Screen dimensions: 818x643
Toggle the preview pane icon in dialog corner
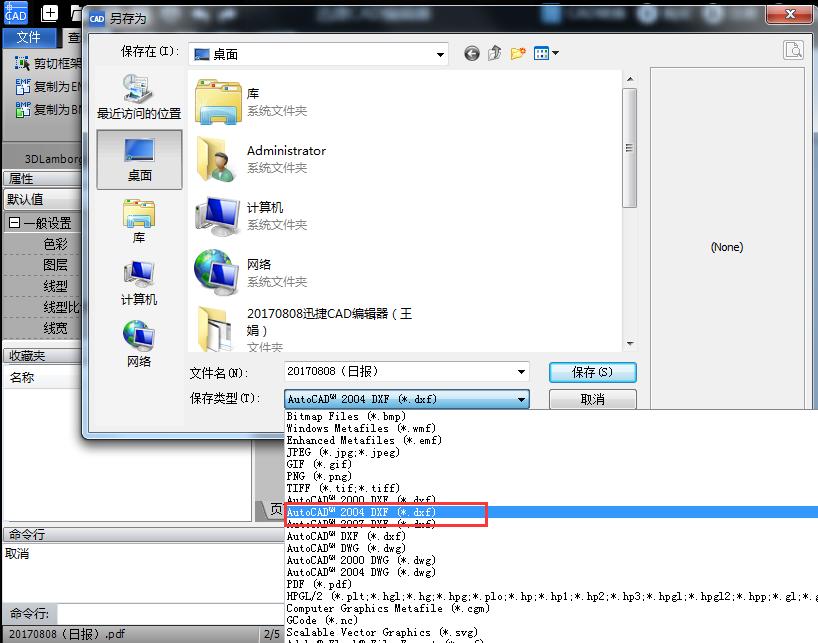click(793, 48)
